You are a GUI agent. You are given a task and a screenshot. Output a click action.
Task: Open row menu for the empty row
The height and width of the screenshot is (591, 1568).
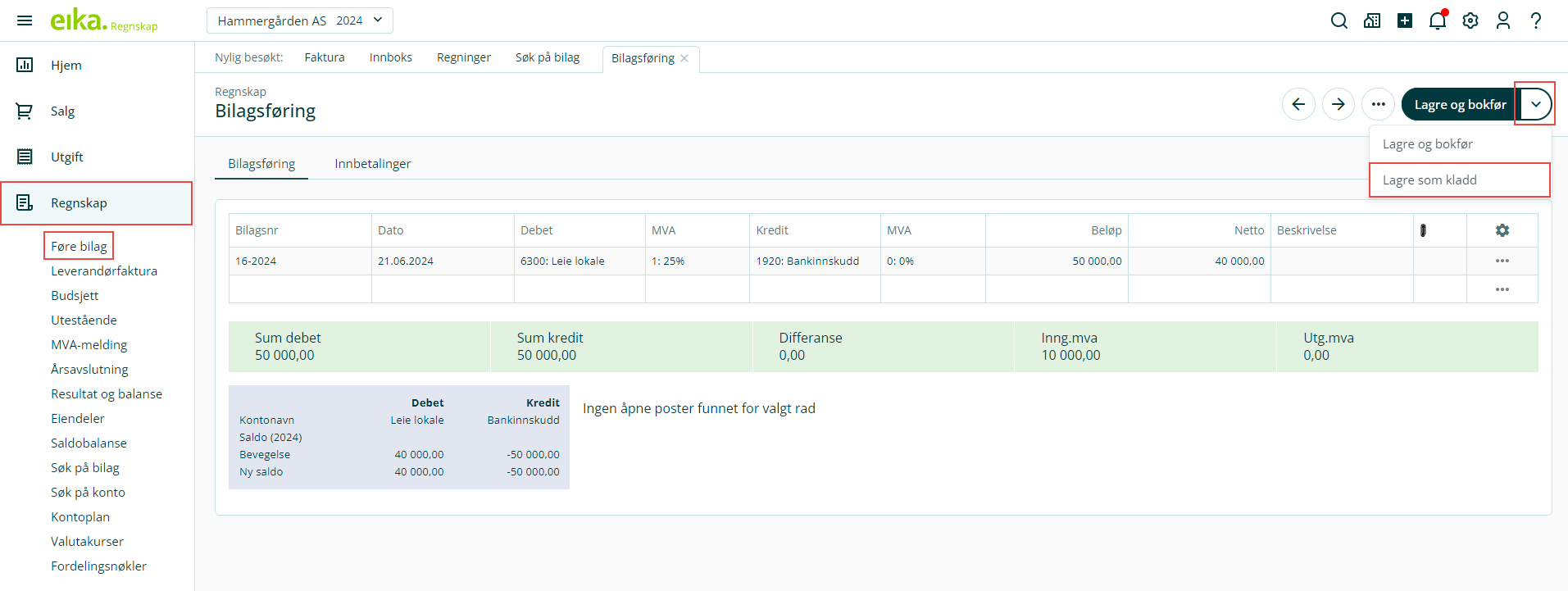click(1502, 289)
